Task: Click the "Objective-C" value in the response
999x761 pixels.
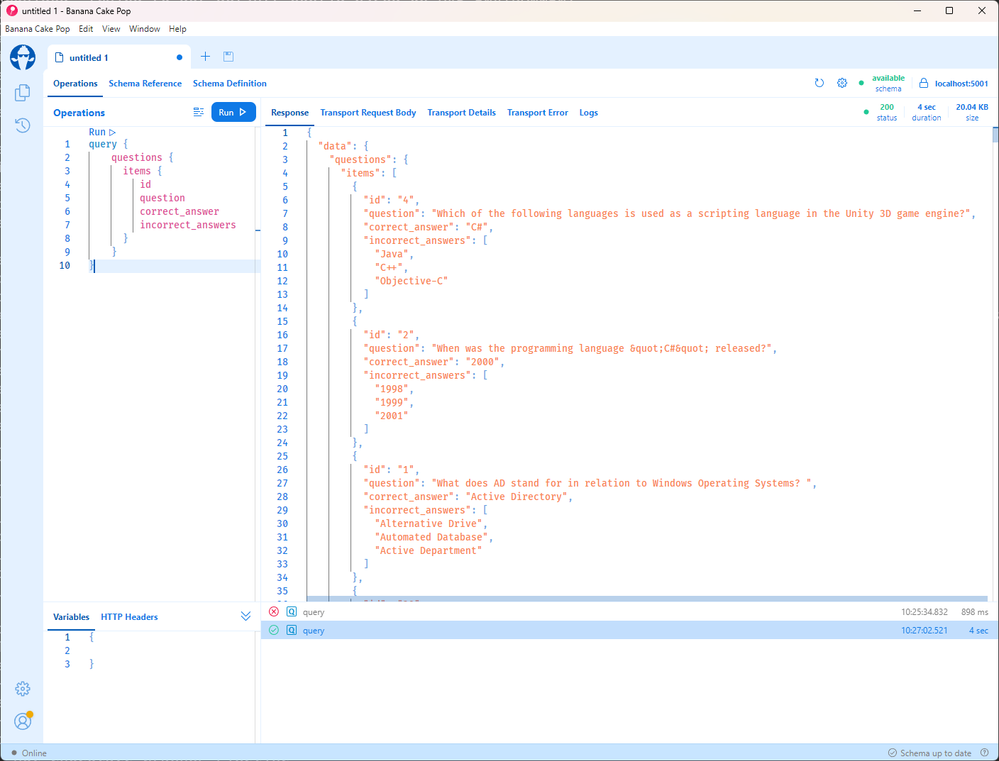Action: coord(412,281)
